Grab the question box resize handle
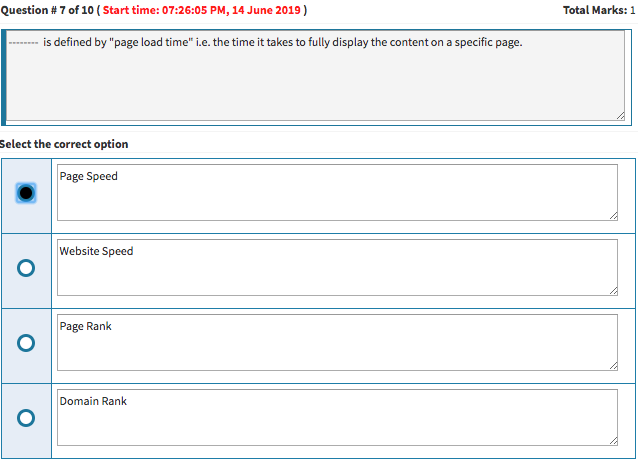The width and height of the screenshot is (638, 462). (621, 117)
